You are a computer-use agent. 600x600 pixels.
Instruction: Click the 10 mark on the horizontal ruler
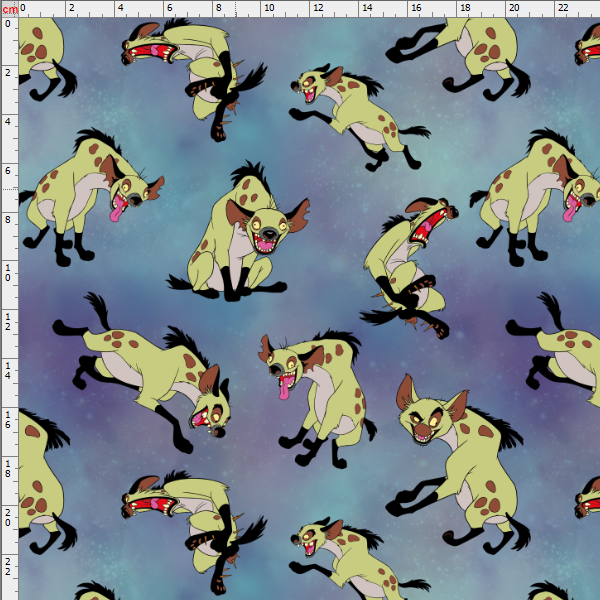268,8
